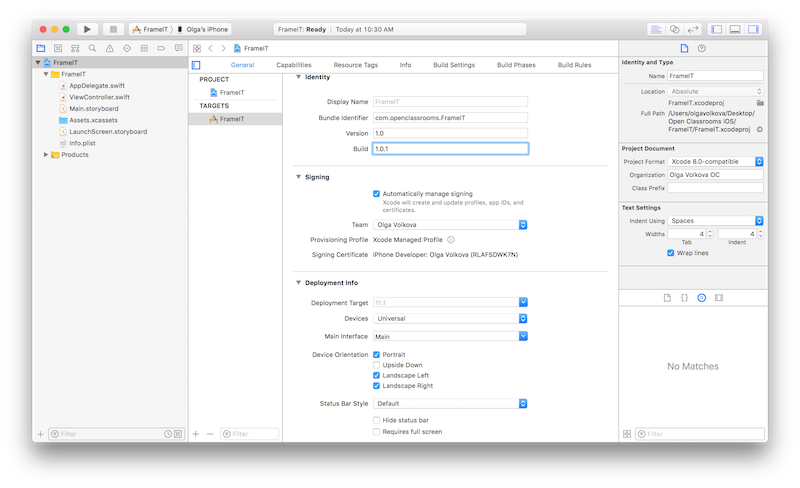Collapse the Deployment Info section
This screenshot has height=488, width=800.
tap(298, 283)
